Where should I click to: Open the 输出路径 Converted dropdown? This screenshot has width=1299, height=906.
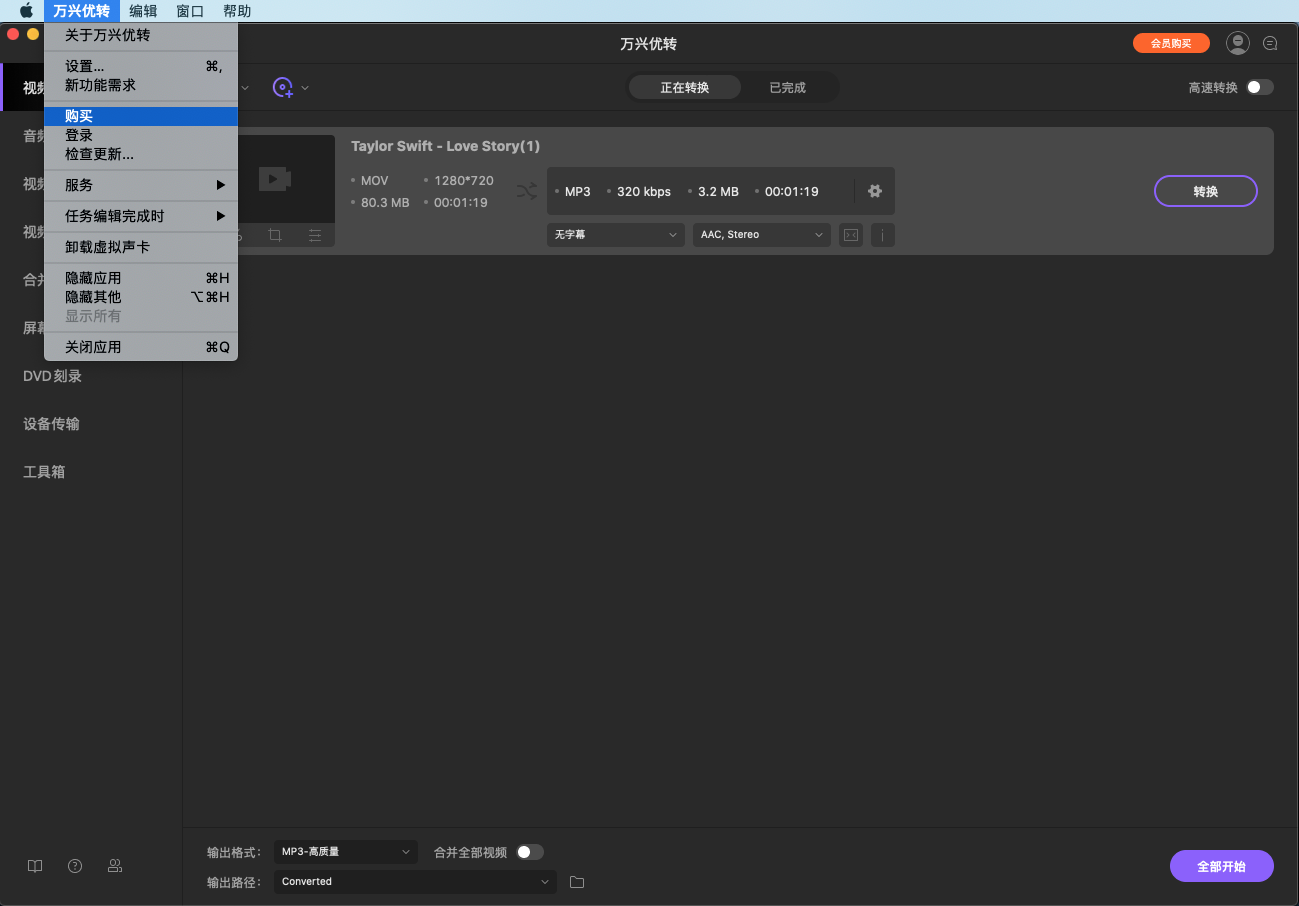(x=415, y=882)
